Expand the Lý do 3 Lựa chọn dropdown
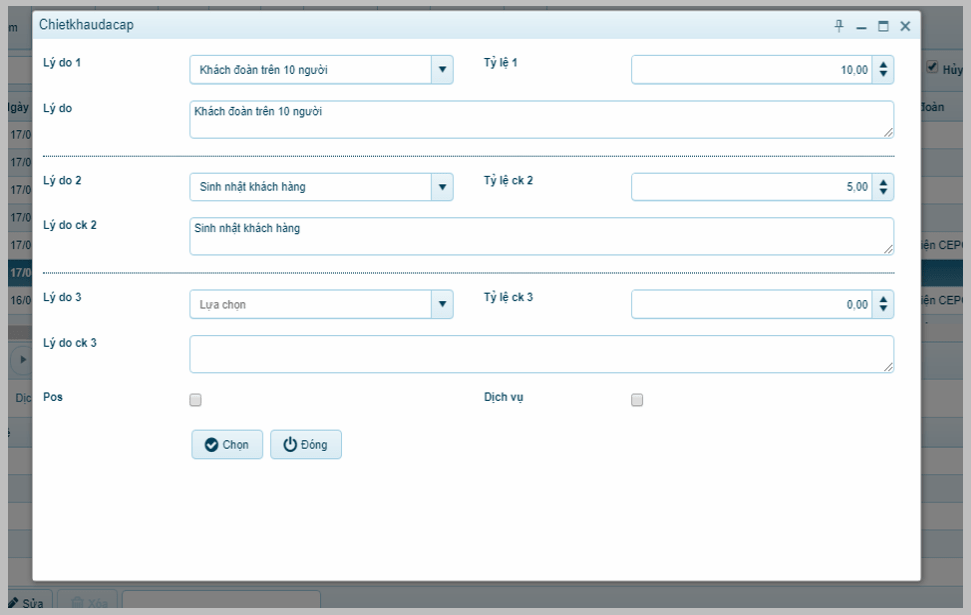The height and width of the screenshot is (615, 971). (442, 304)
